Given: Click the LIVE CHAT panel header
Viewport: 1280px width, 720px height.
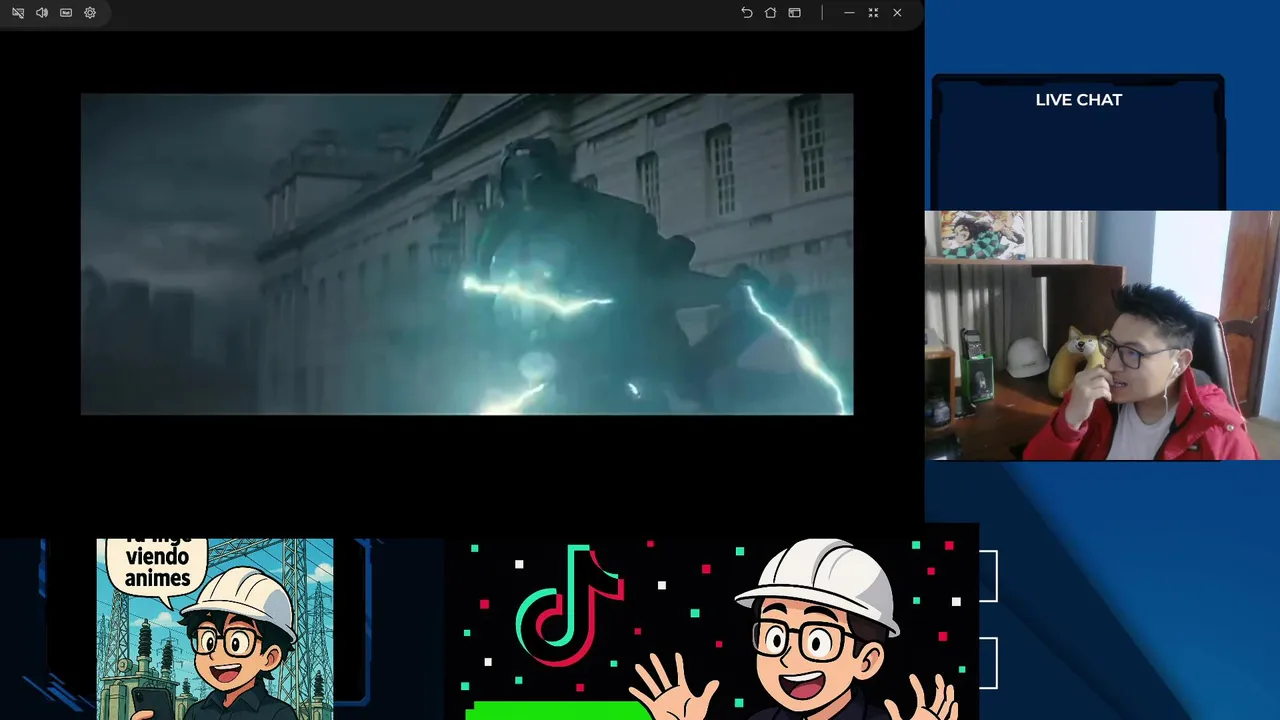Looking at the screenshot, I should click(x=1079, y=100).
